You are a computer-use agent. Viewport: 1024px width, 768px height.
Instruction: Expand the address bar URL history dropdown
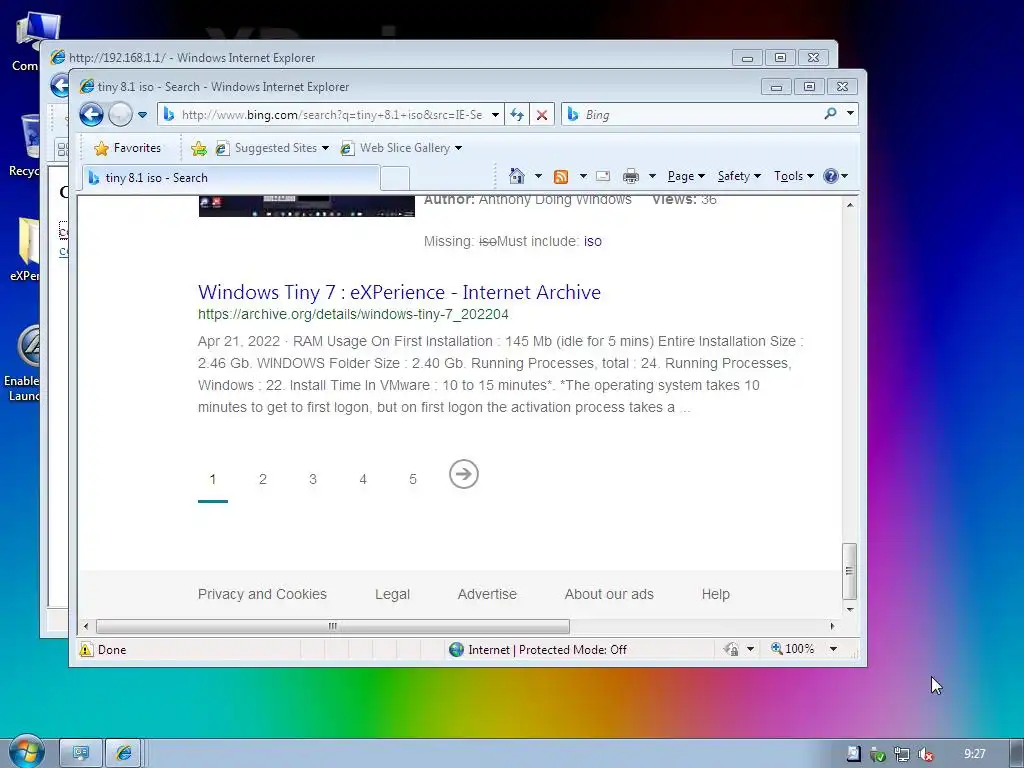coord(496,115)
